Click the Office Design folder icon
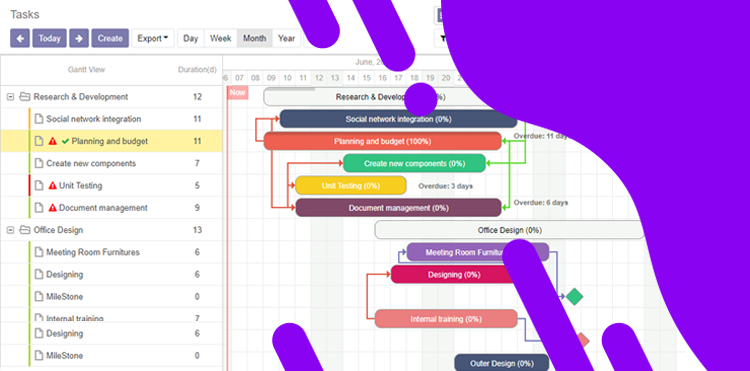The height and width of the screenshot is (371, 750). click(x=24, y=230)
